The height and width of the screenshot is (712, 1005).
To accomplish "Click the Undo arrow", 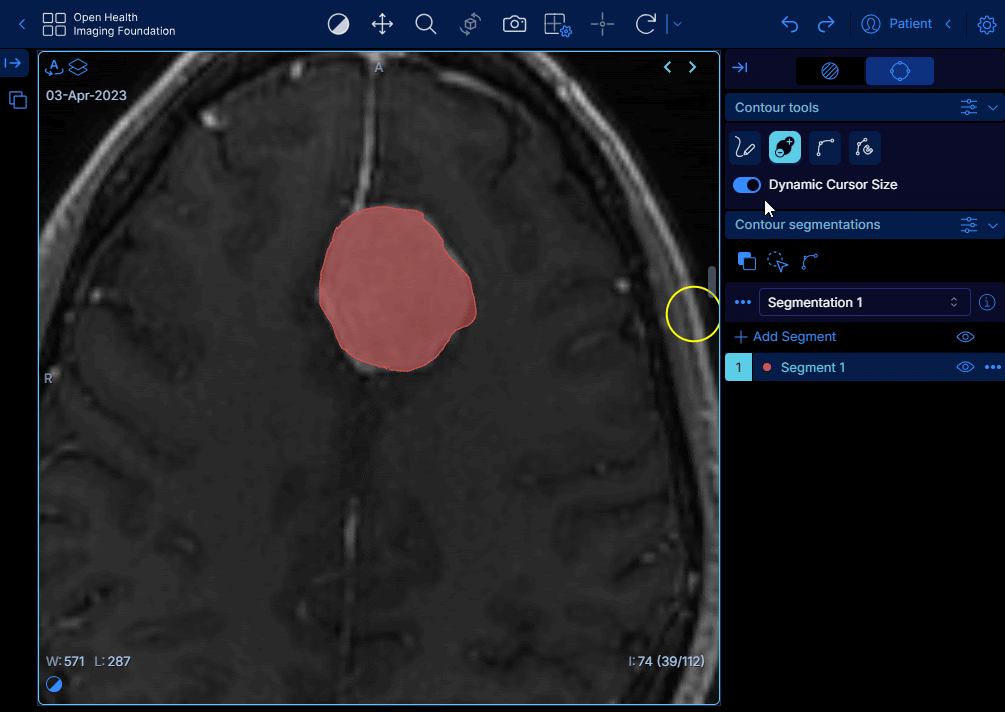I will pyautogui.click(x=790, y=24).
